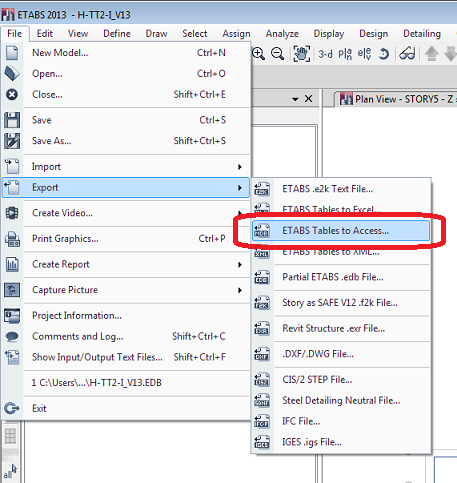Move up one story with up arrow
Screen dimensions: 457x483
(432, 54)
